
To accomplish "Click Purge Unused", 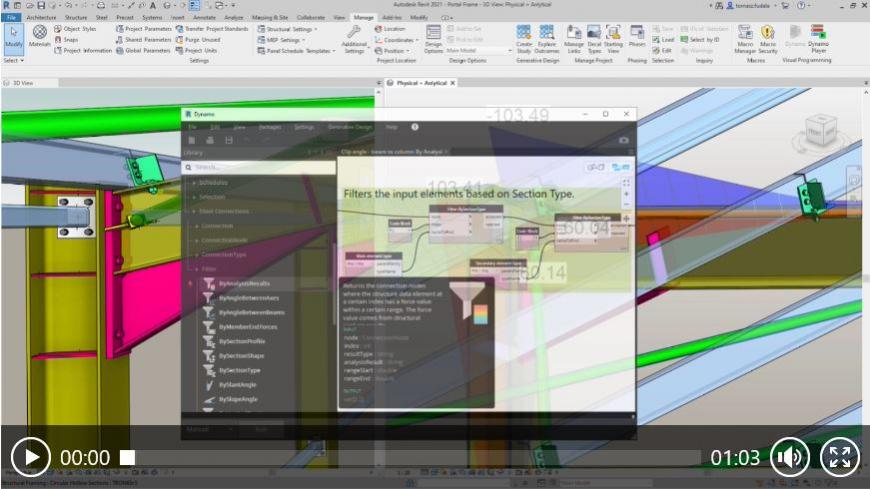I will click(x=198, y=39).
